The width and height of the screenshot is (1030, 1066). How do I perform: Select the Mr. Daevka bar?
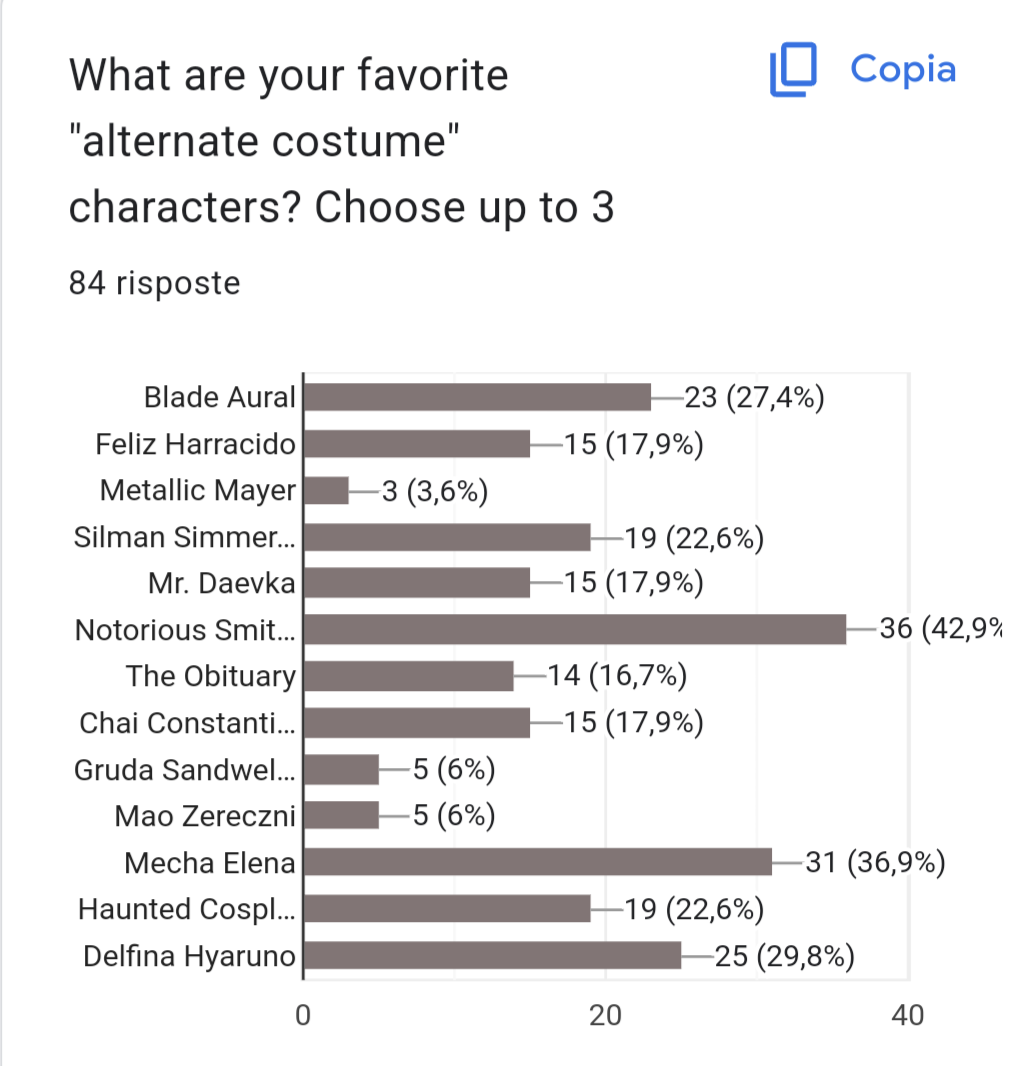pos(416,583)
